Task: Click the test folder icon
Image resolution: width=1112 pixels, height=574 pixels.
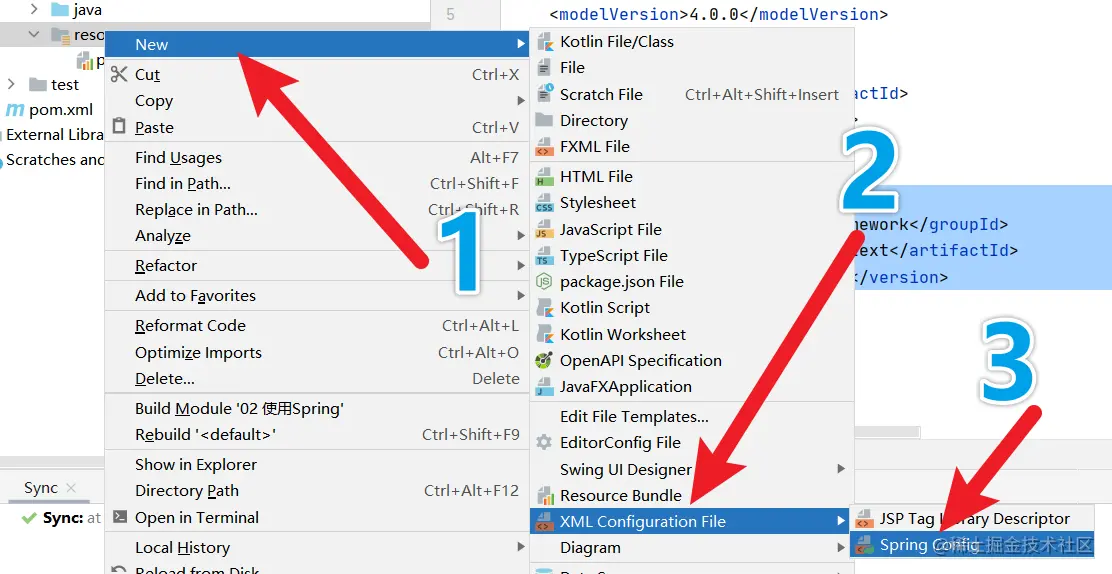Action: tap(38, 84)
